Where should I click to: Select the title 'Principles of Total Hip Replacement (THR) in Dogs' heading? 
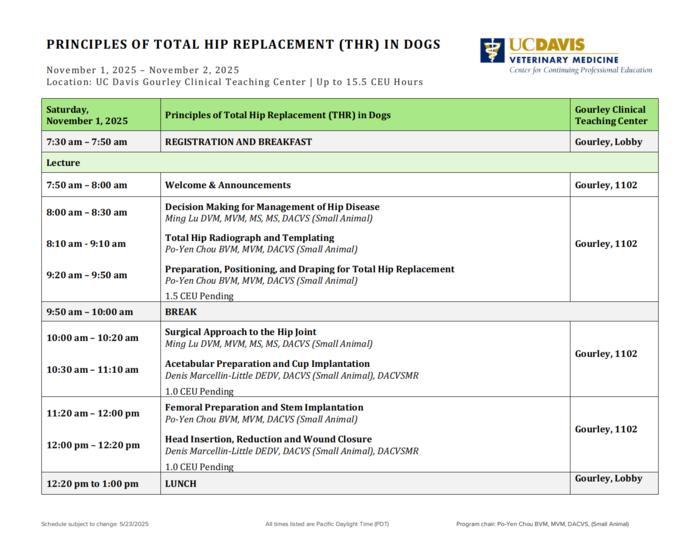(x=243, y=45)
